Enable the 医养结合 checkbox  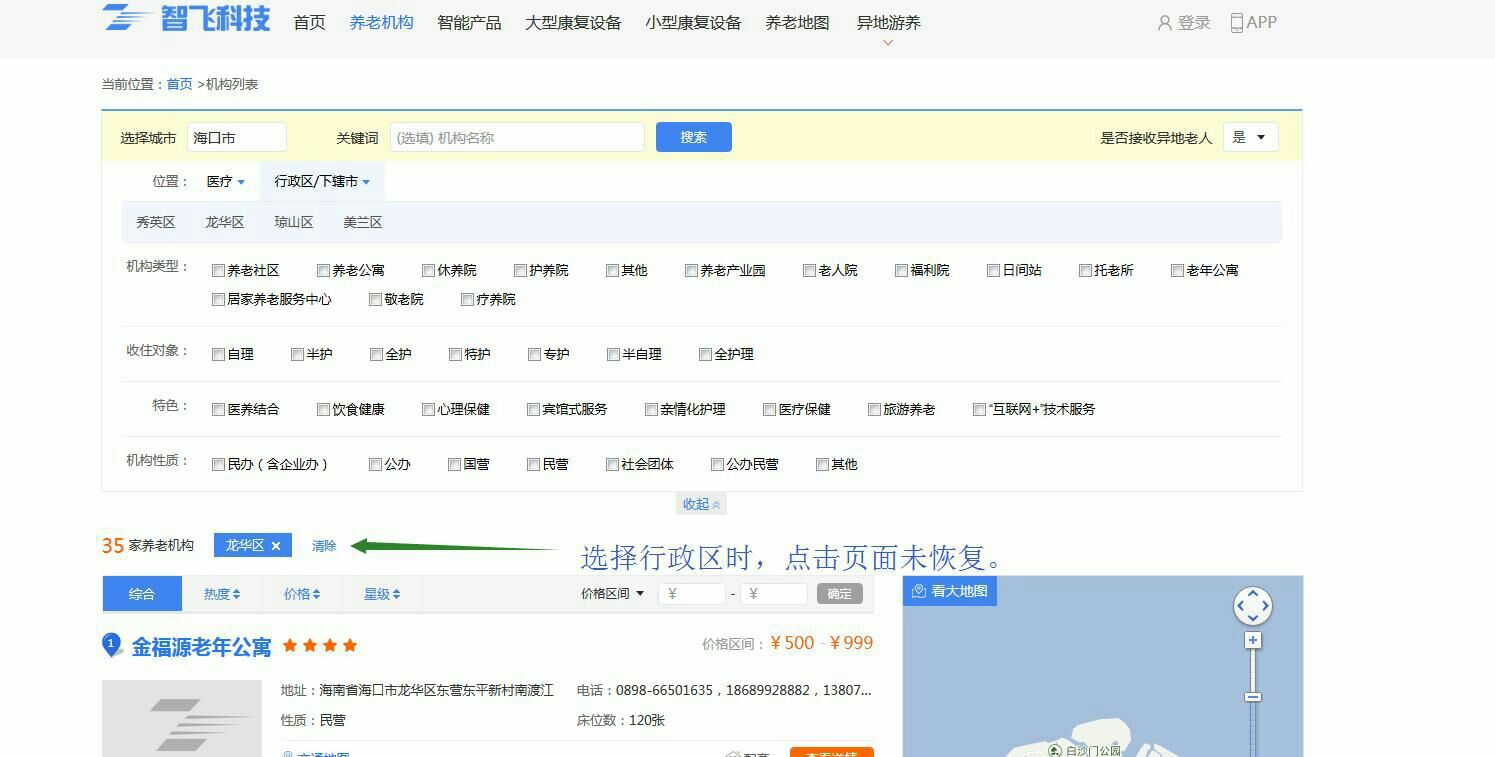[218, 409]
